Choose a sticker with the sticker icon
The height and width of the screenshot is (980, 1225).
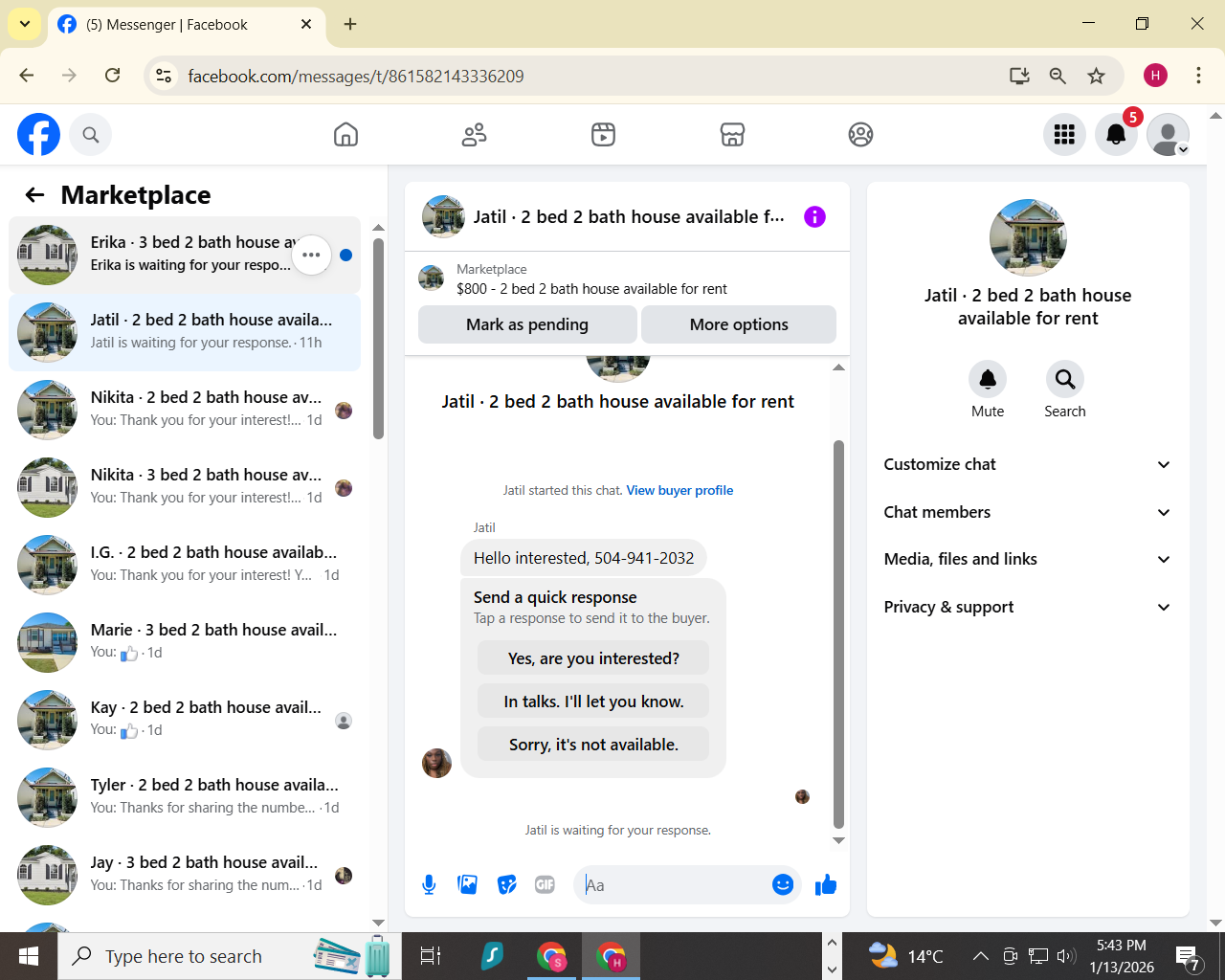pos(507,885)
